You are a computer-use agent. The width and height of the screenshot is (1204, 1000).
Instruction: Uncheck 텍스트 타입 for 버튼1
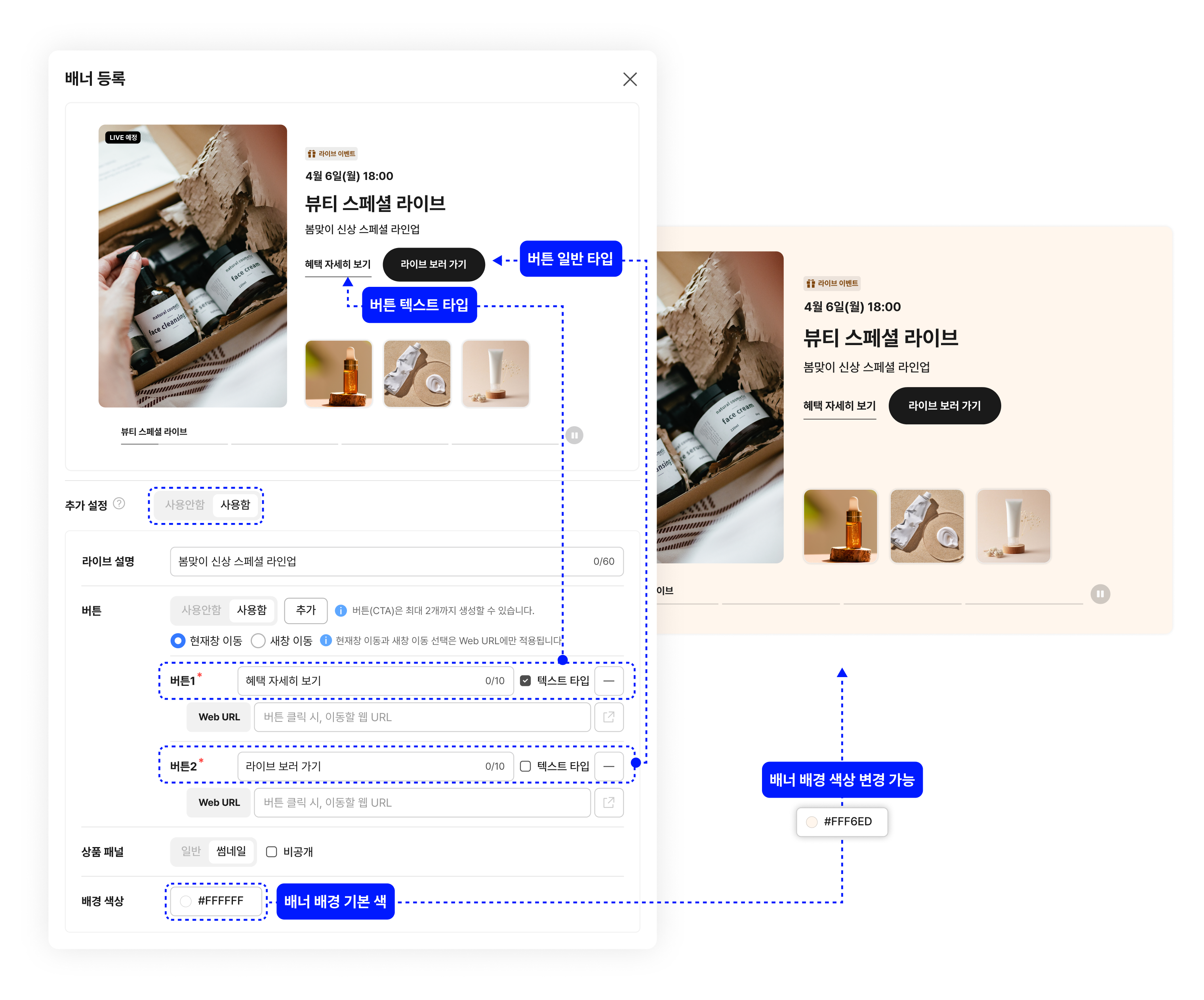(x=525, y=681)
